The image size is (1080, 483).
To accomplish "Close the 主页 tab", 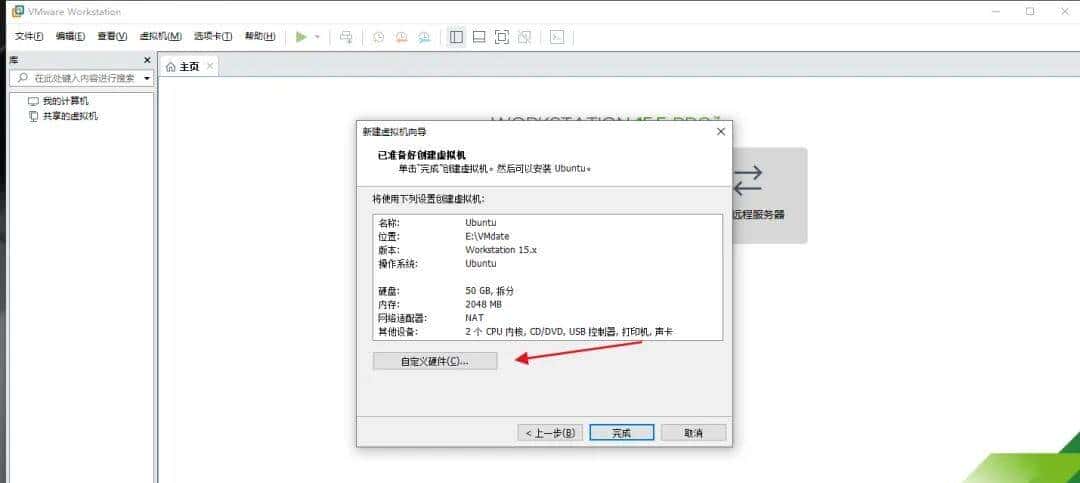I will [210, 66].
